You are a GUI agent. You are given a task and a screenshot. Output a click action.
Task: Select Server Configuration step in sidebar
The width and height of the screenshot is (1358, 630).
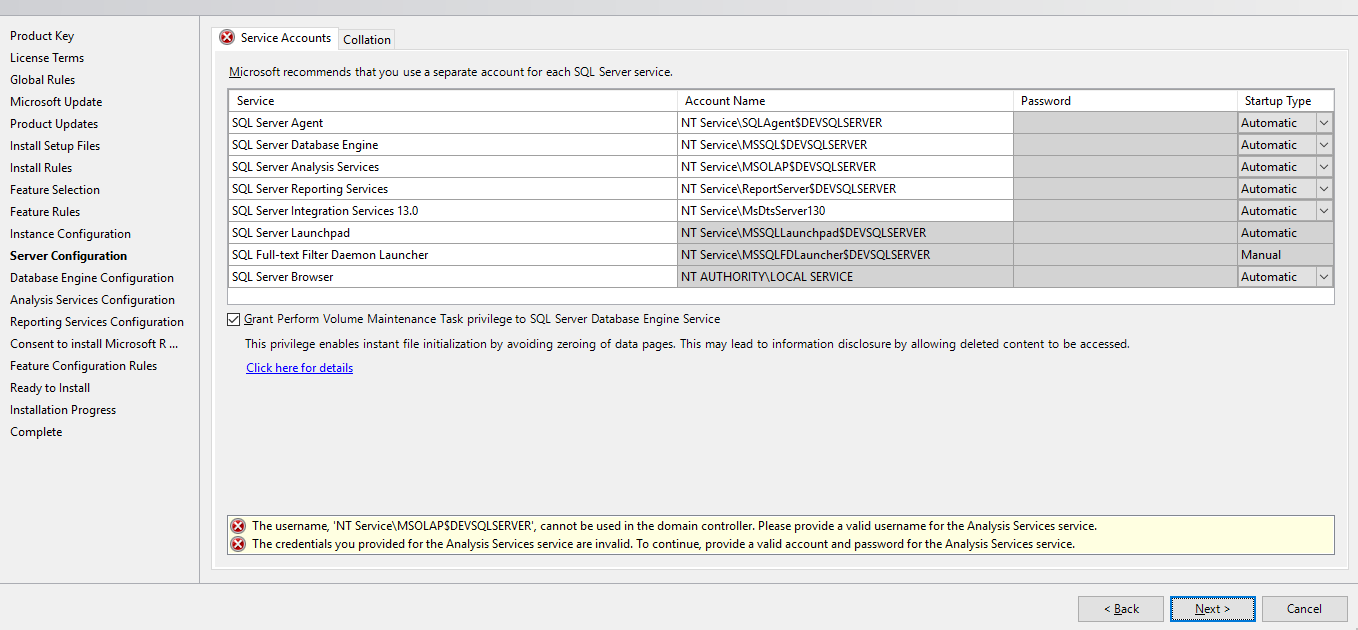point(69,256)
